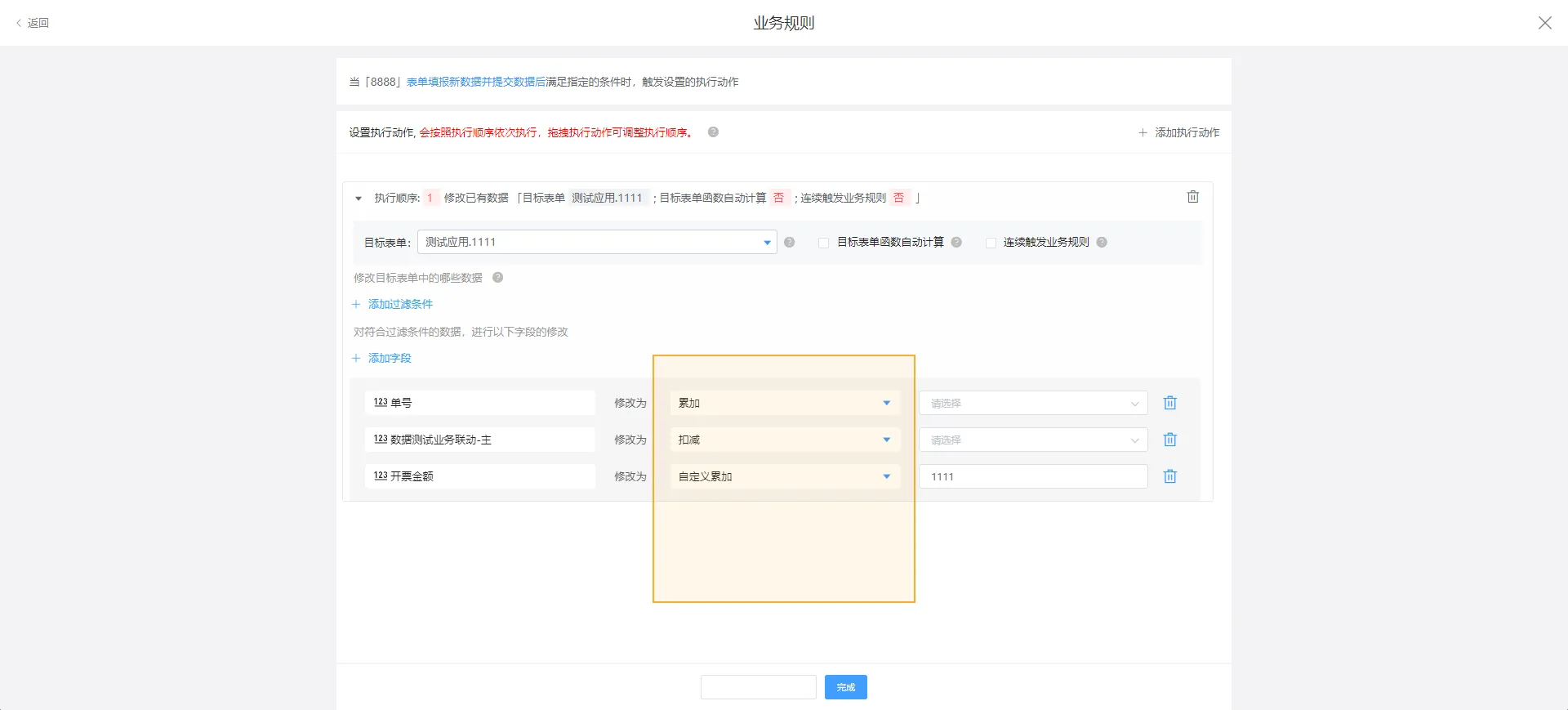Enable 连续触发业务规则 checkbox

pyautogui.click(x=991, y=243)
